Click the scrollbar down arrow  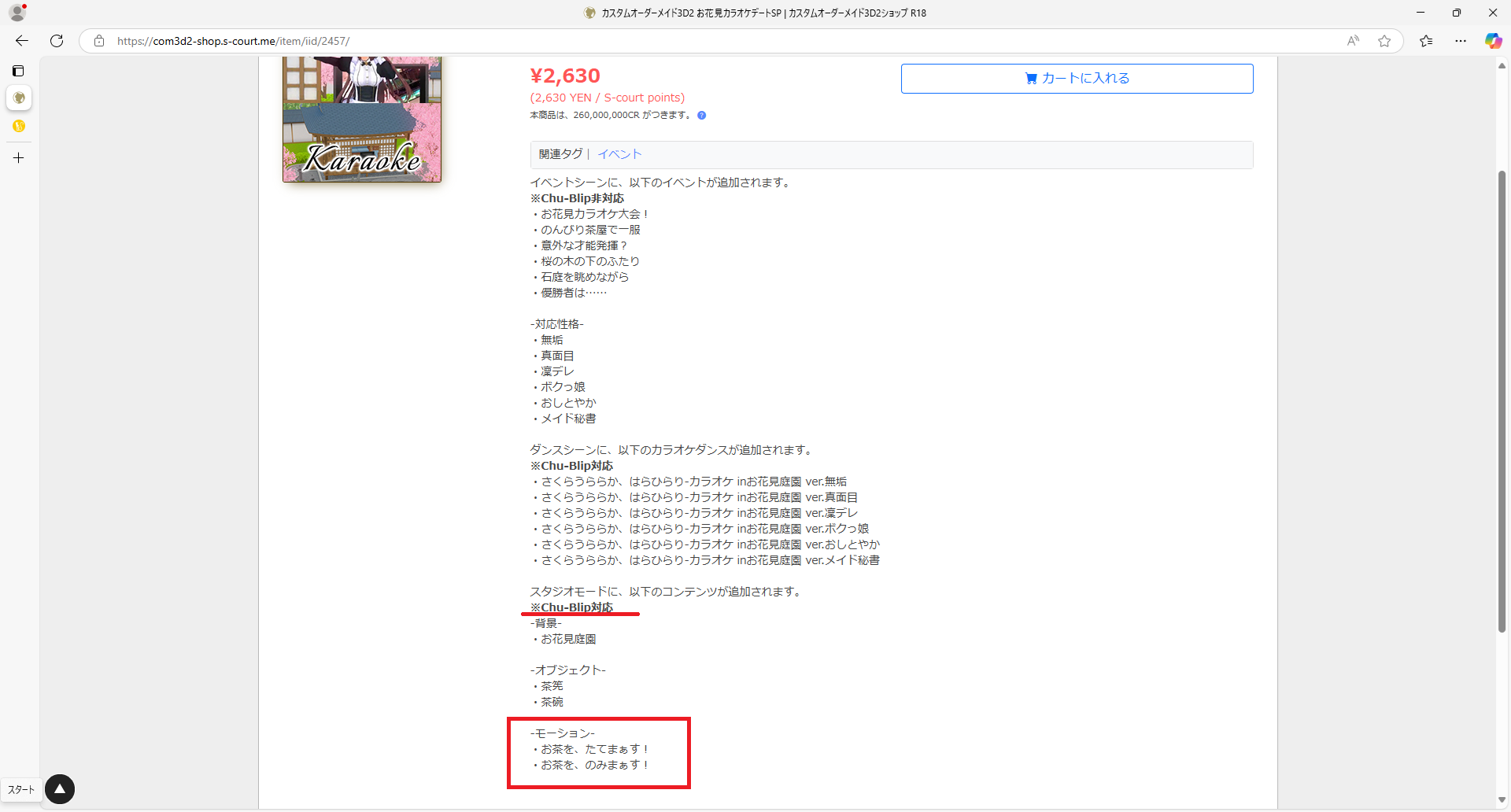coord(1502,801)
